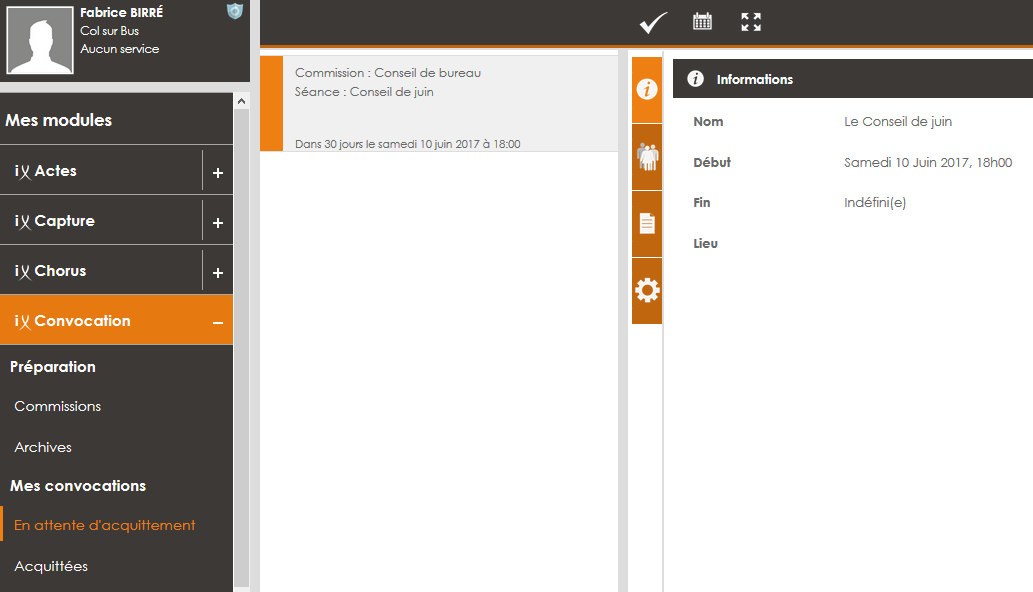Open the Chorus module
Image resolution: width=1033 pixels, height=592 pixels.
coord(100,271)
